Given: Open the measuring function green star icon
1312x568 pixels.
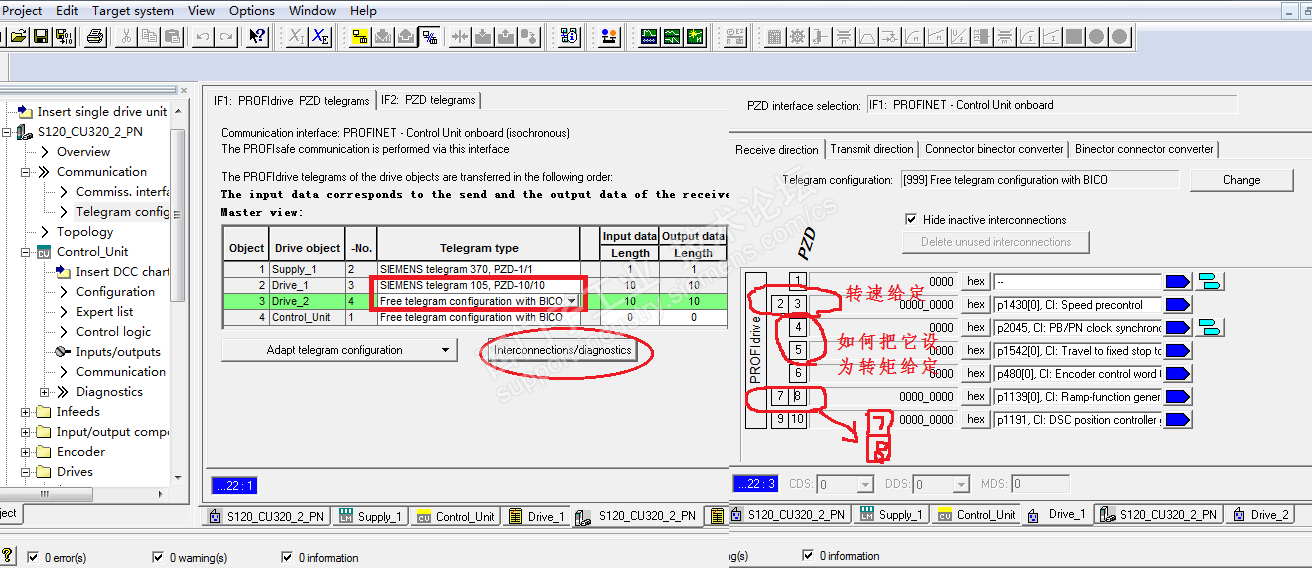Looking at the screenshot, I should pos(695,37).
